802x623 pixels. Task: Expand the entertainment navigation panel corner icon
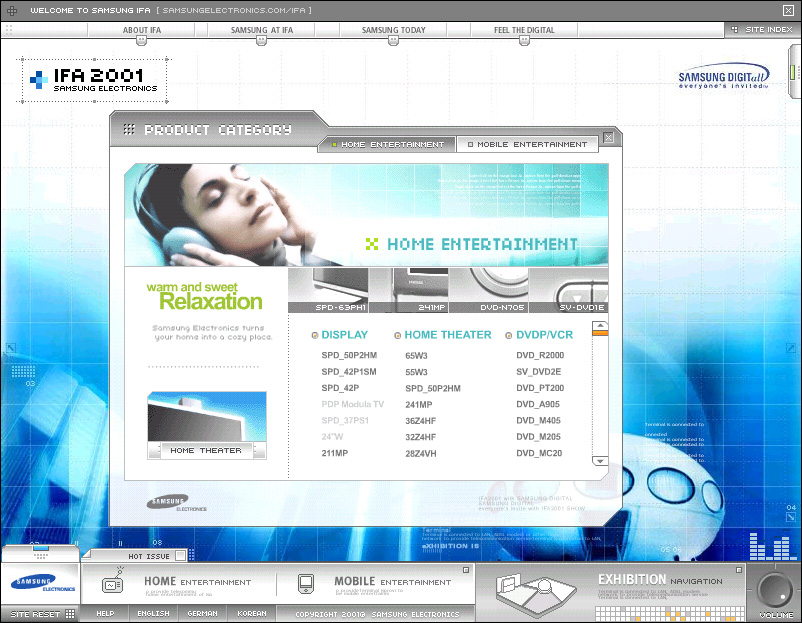pos(466,570)
